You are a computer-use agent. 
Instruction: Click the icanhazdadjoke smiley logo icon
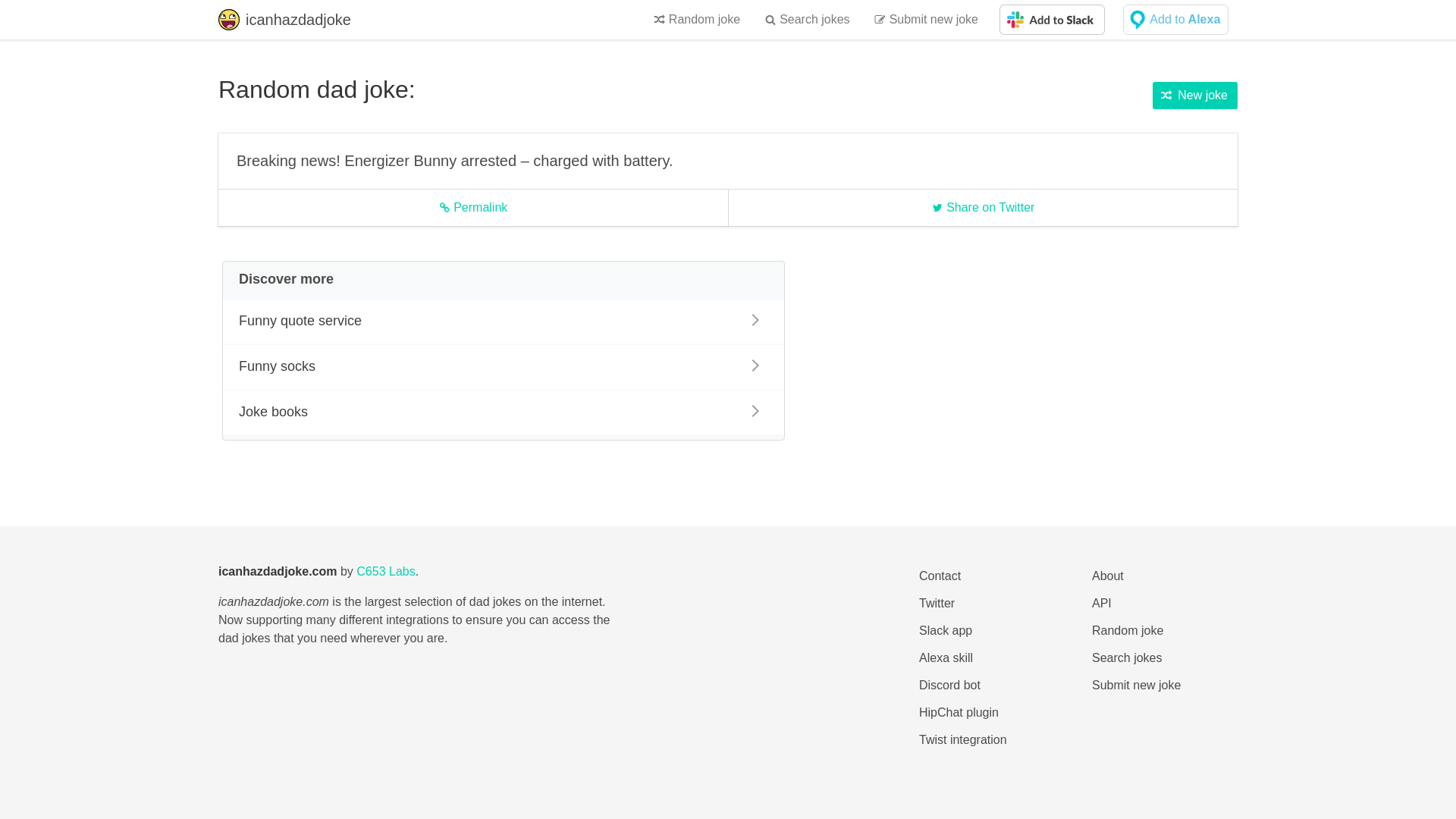(x=229, y=20)
